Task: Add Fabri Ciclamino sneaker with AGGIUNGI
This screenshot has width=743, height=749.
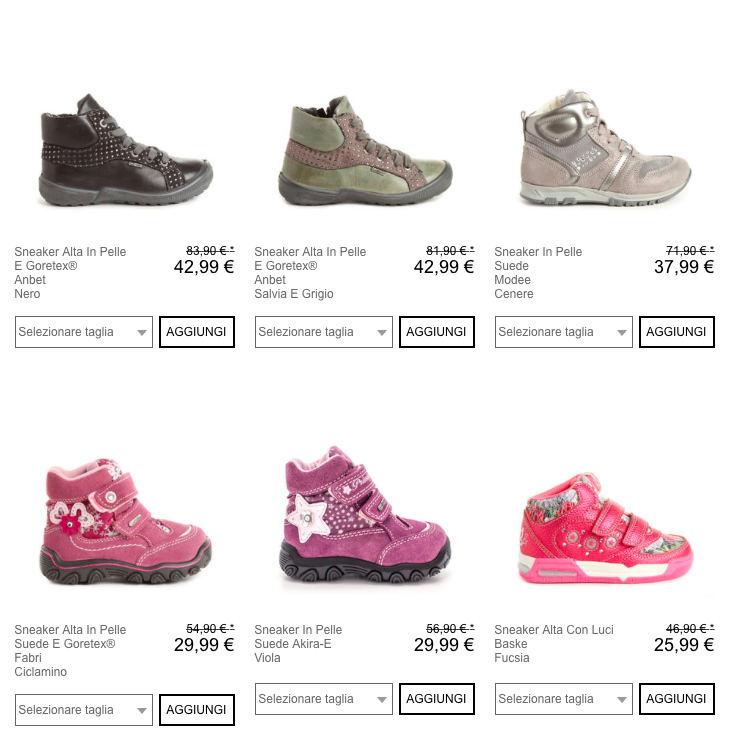Action: point(197,710)
